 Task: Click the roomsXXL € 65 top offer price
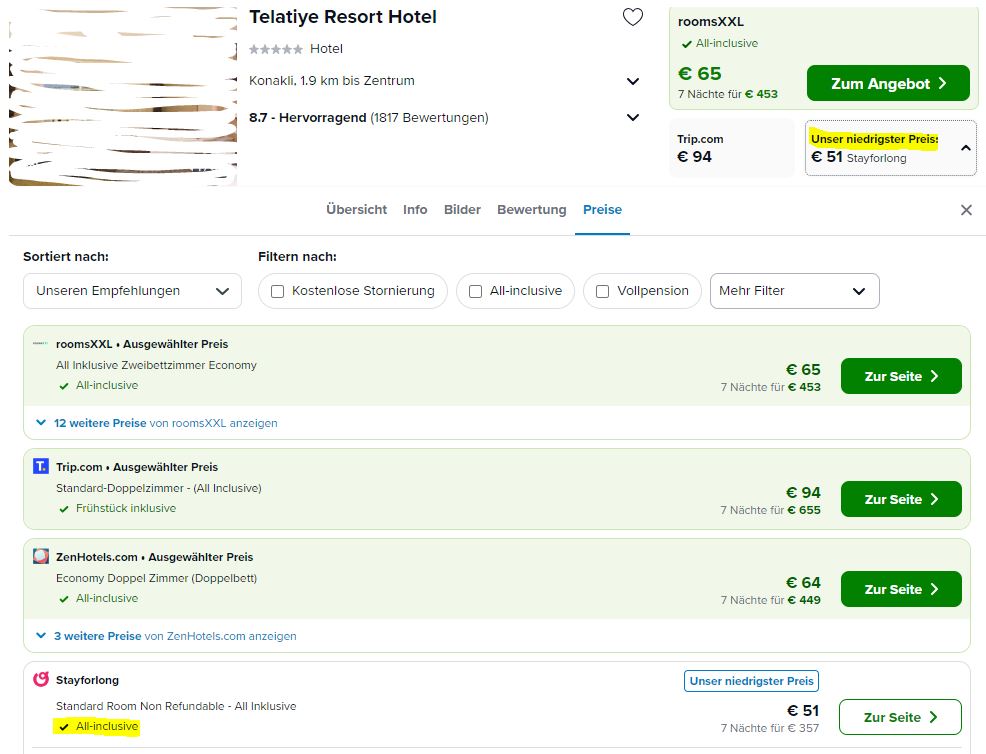(x=700, y=74)
